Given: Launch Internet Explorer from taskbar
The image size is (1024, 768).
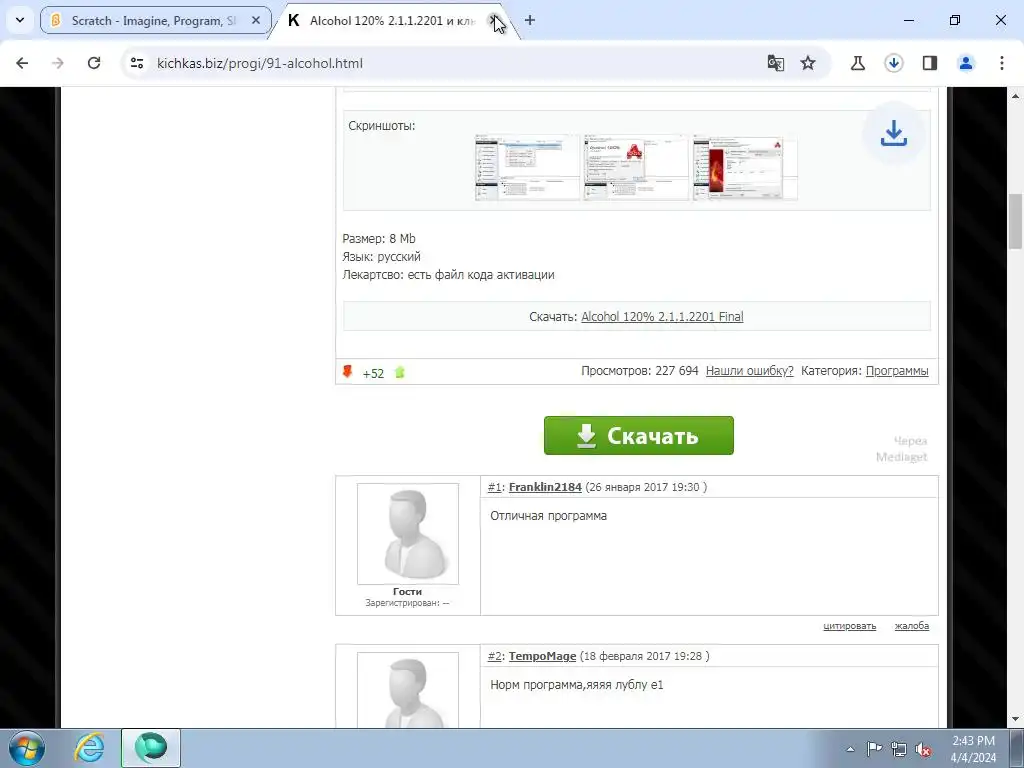Looking at the screenshot, I should point(89,748).
